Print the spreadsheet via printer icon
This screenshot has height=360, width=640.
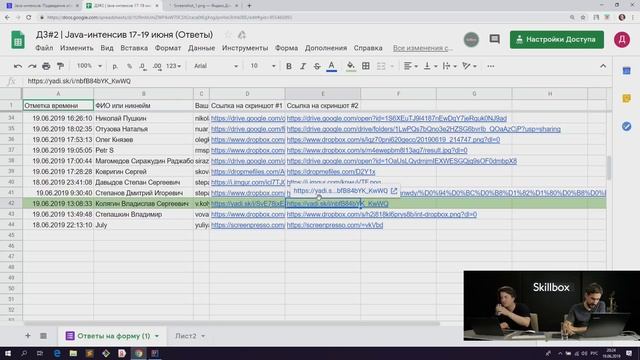(46, 66)
